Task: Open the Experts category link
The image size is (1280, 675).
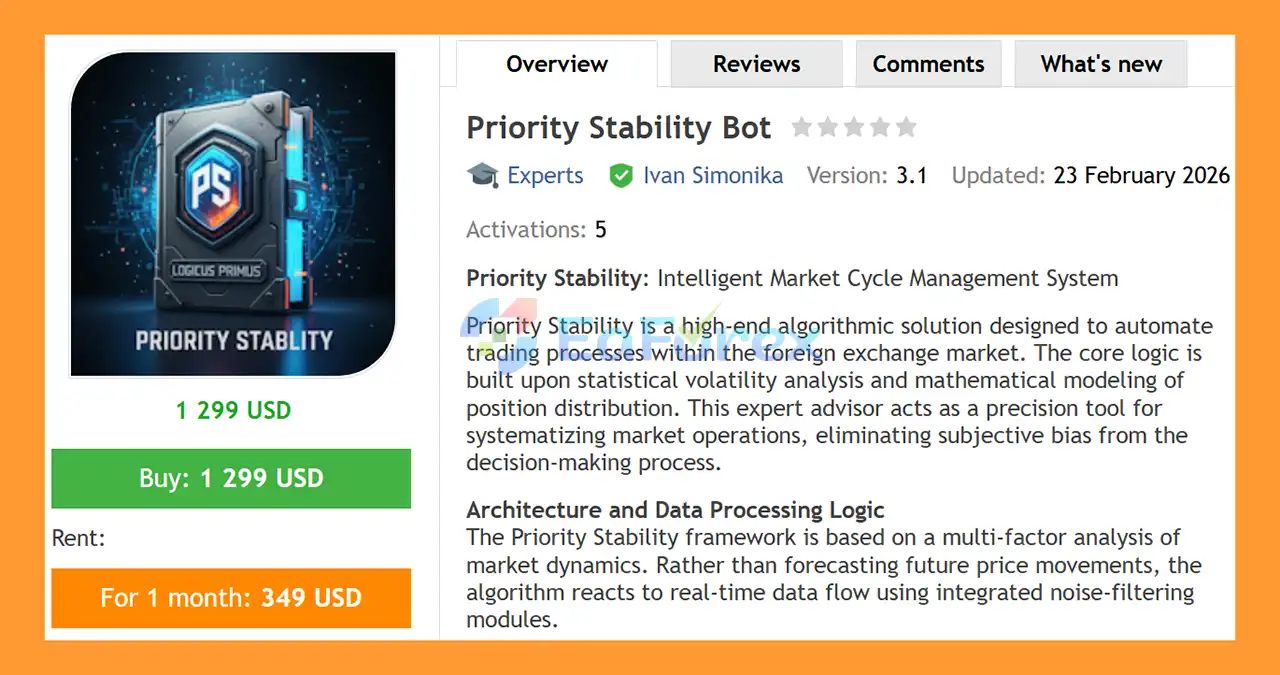Action: 545,176
